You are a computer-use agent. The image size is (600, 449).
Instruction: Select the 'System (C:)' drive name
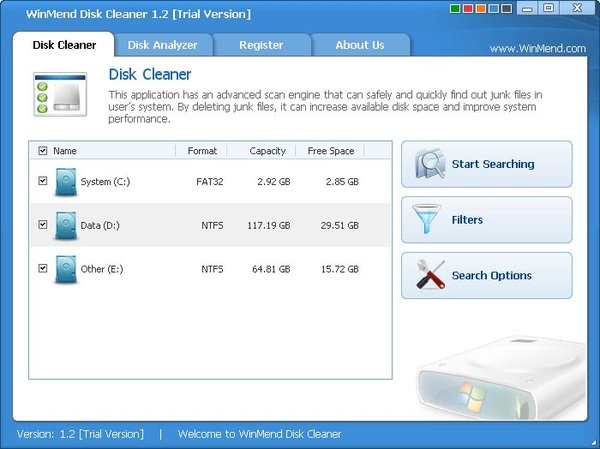[105, 181]
